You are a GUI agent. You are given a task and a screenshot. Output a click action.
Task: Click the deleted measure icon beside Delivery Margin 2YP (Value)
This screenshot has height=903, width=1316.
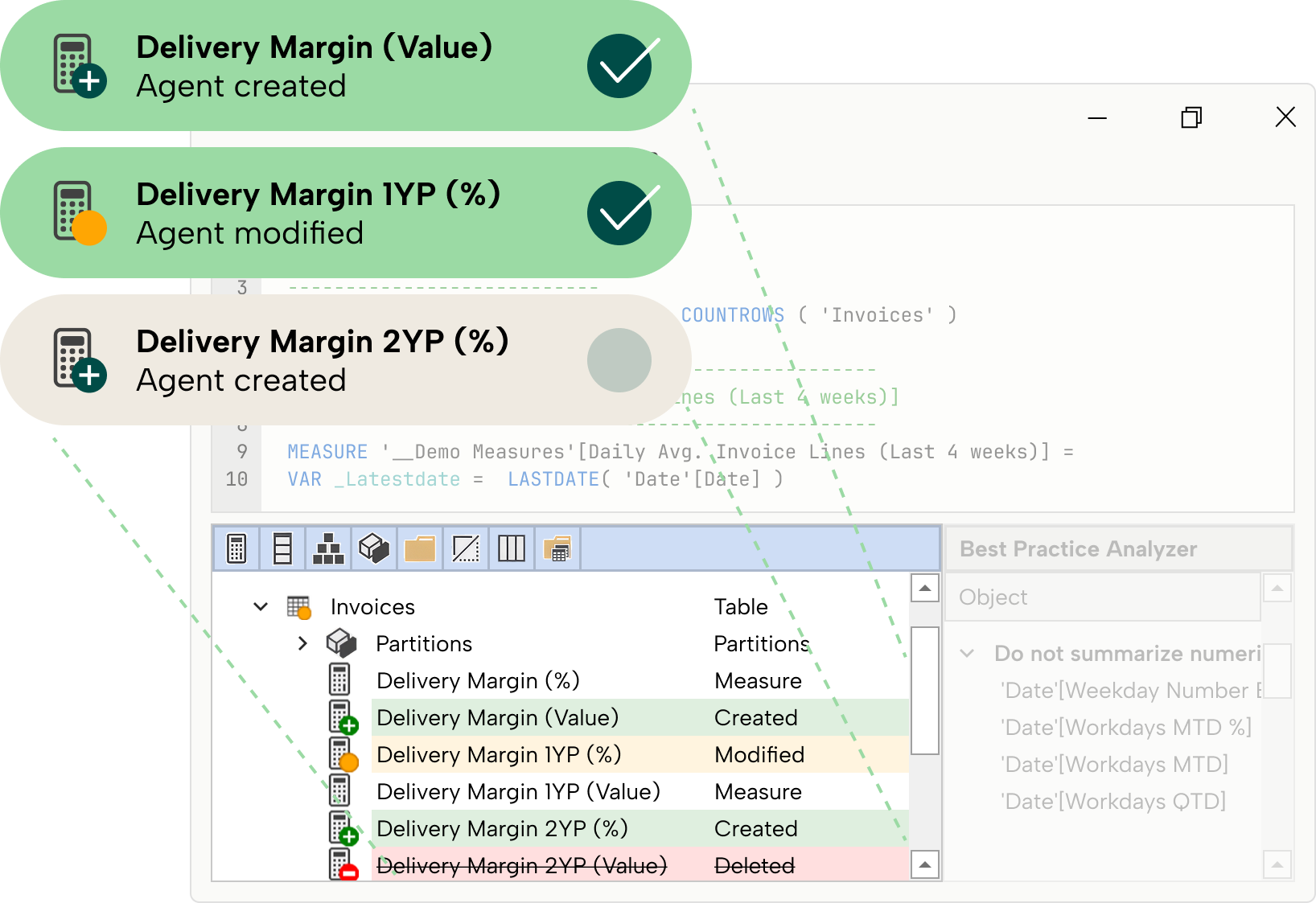[x=343, y=865]
